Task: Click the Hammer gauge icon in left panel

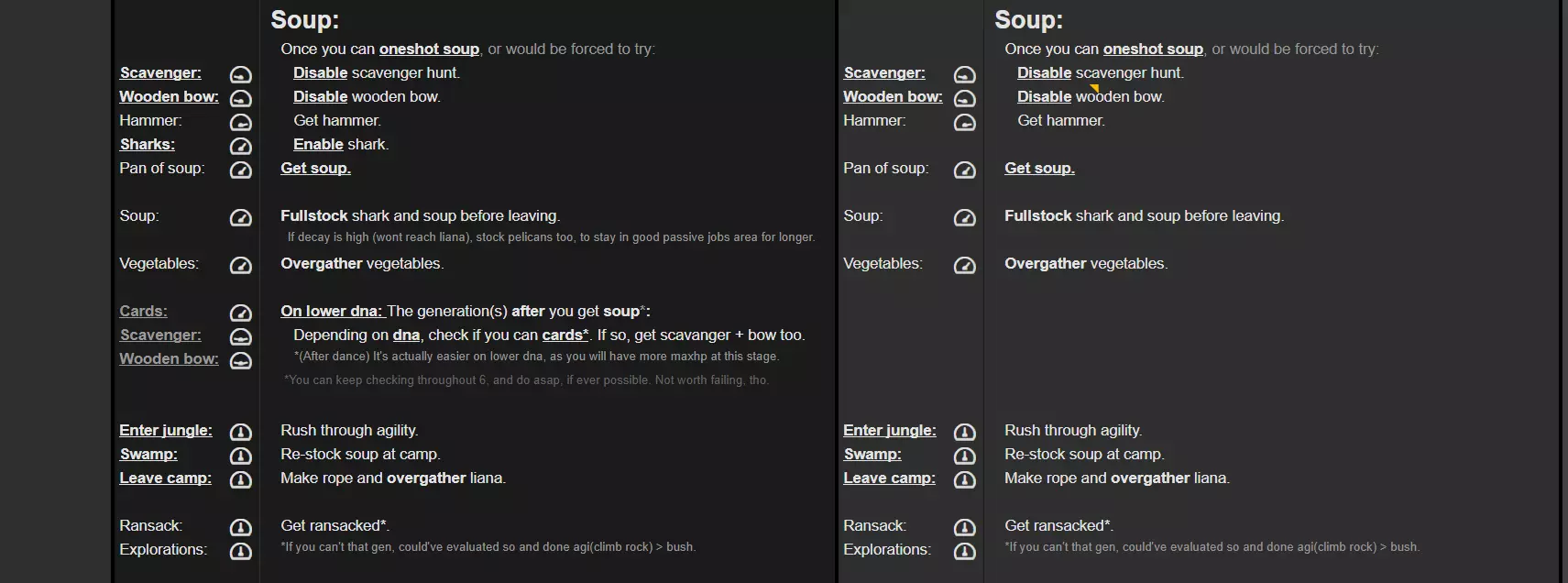Action: pos(240,122)
